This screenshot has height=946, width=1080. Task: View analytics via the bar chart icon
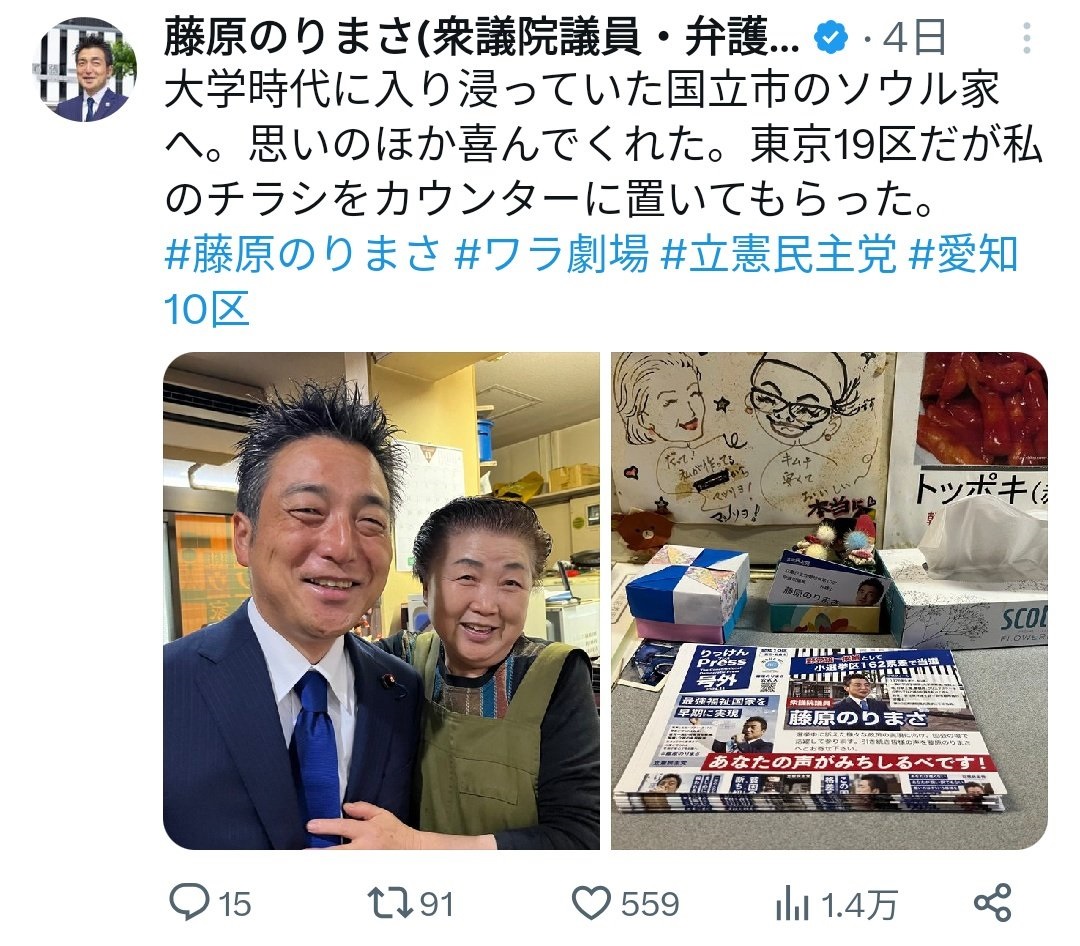click(792, 903)
